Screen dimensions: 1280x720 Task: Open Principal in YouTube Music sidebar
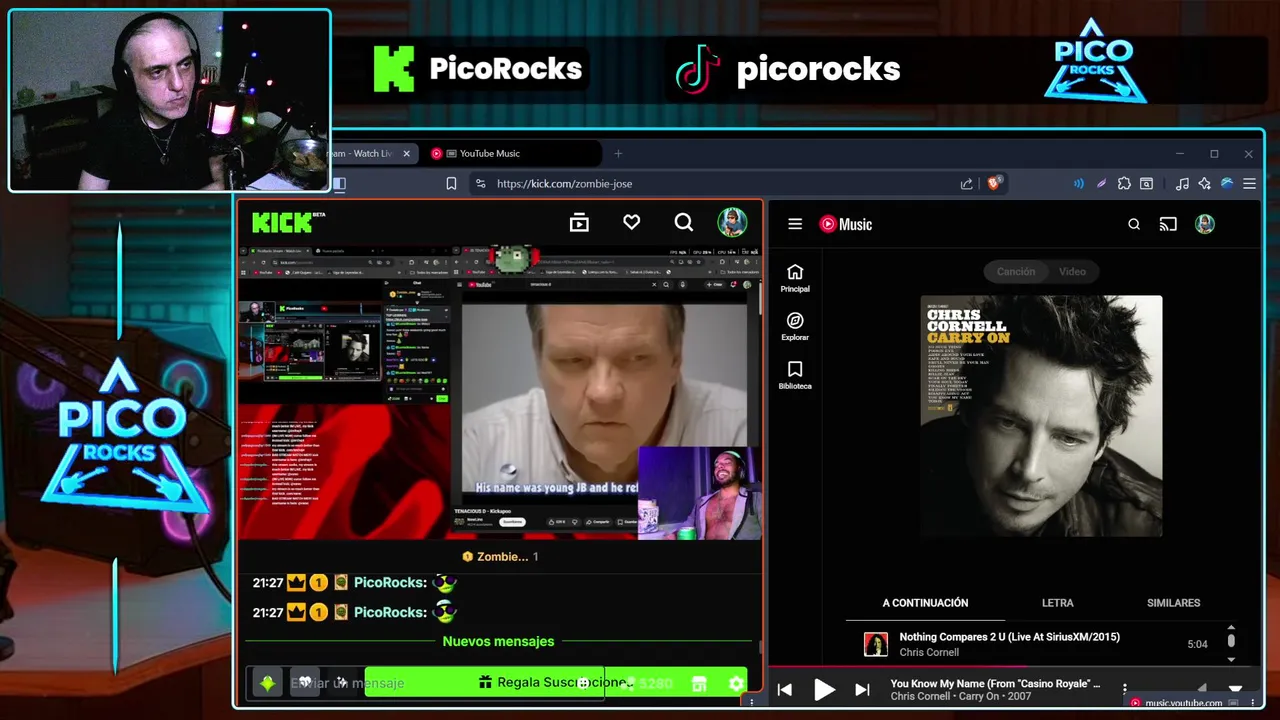click(x=795, y=279)
